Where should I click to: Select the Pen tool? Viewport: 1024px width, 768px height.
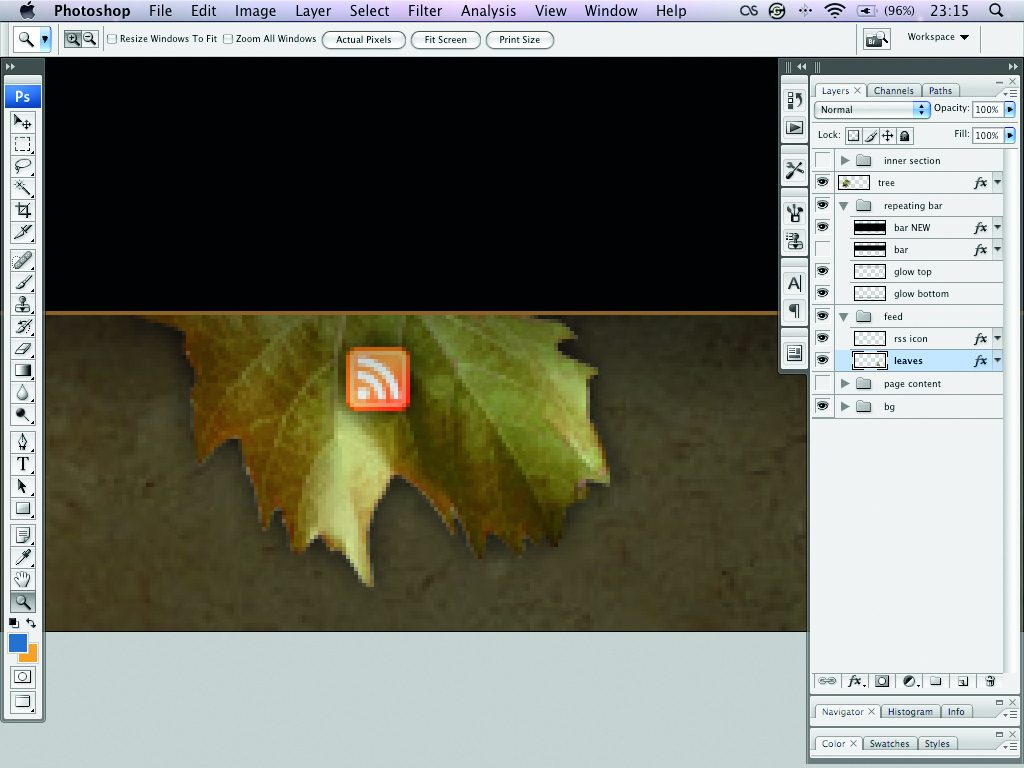(23, 442)
